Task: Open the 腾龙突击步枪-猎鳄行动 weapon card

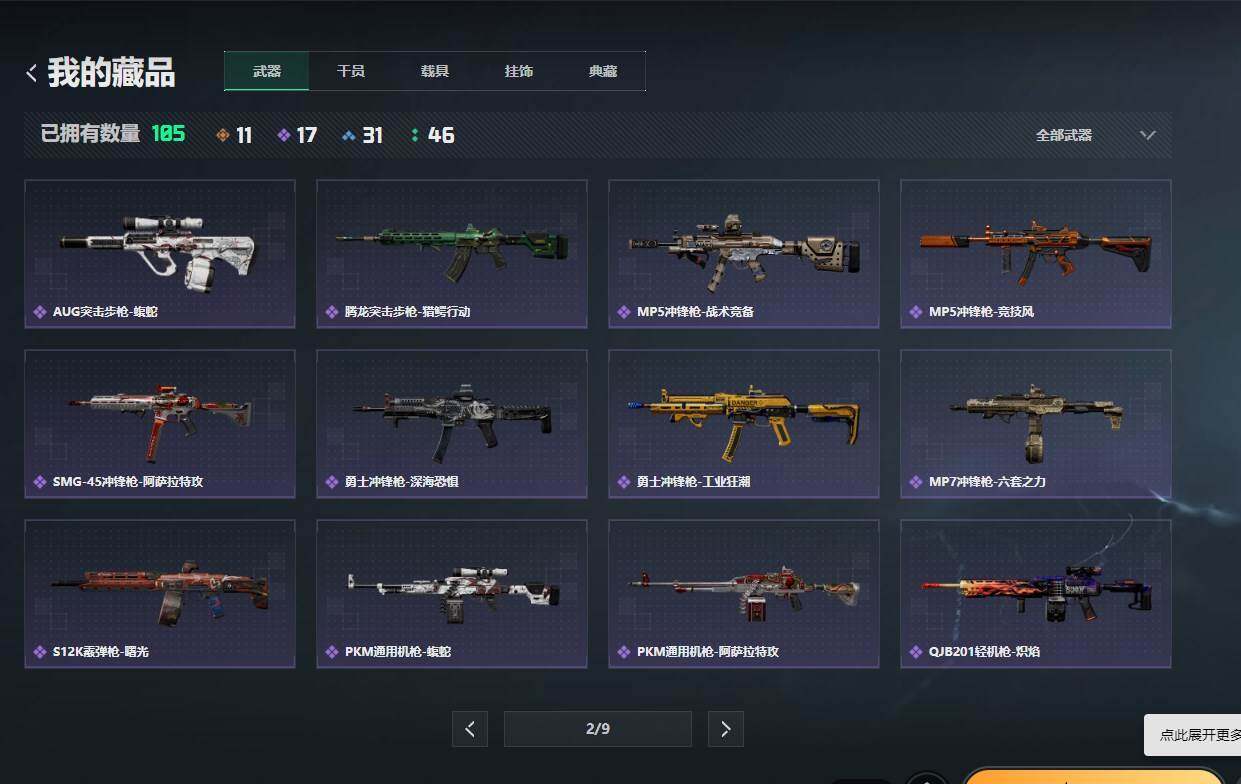Action: (452, 254)
